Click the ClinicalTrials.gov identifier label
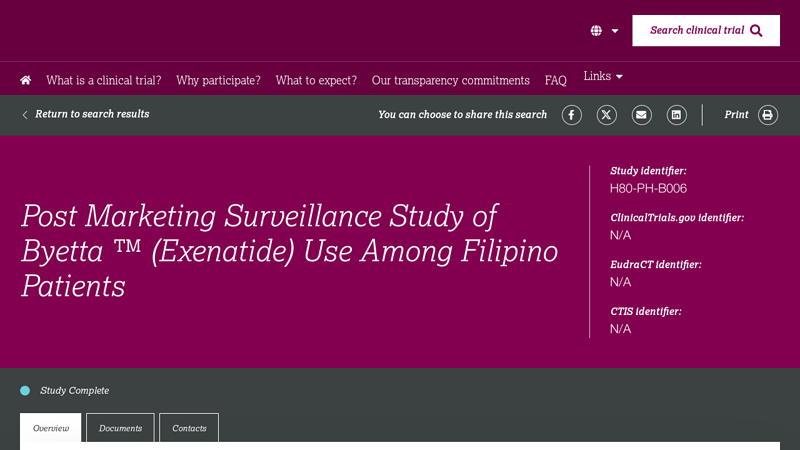This screenshot has height=450, width=800. (x=677, y=218)
